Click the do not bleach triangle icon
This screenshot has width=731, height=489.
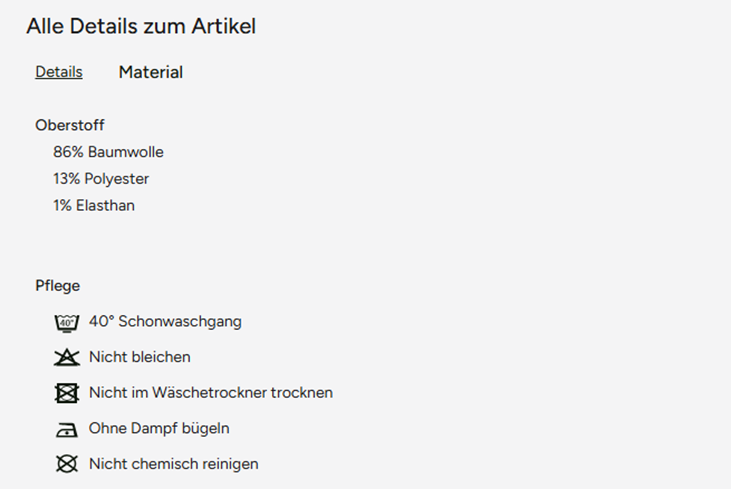(66, 357)
